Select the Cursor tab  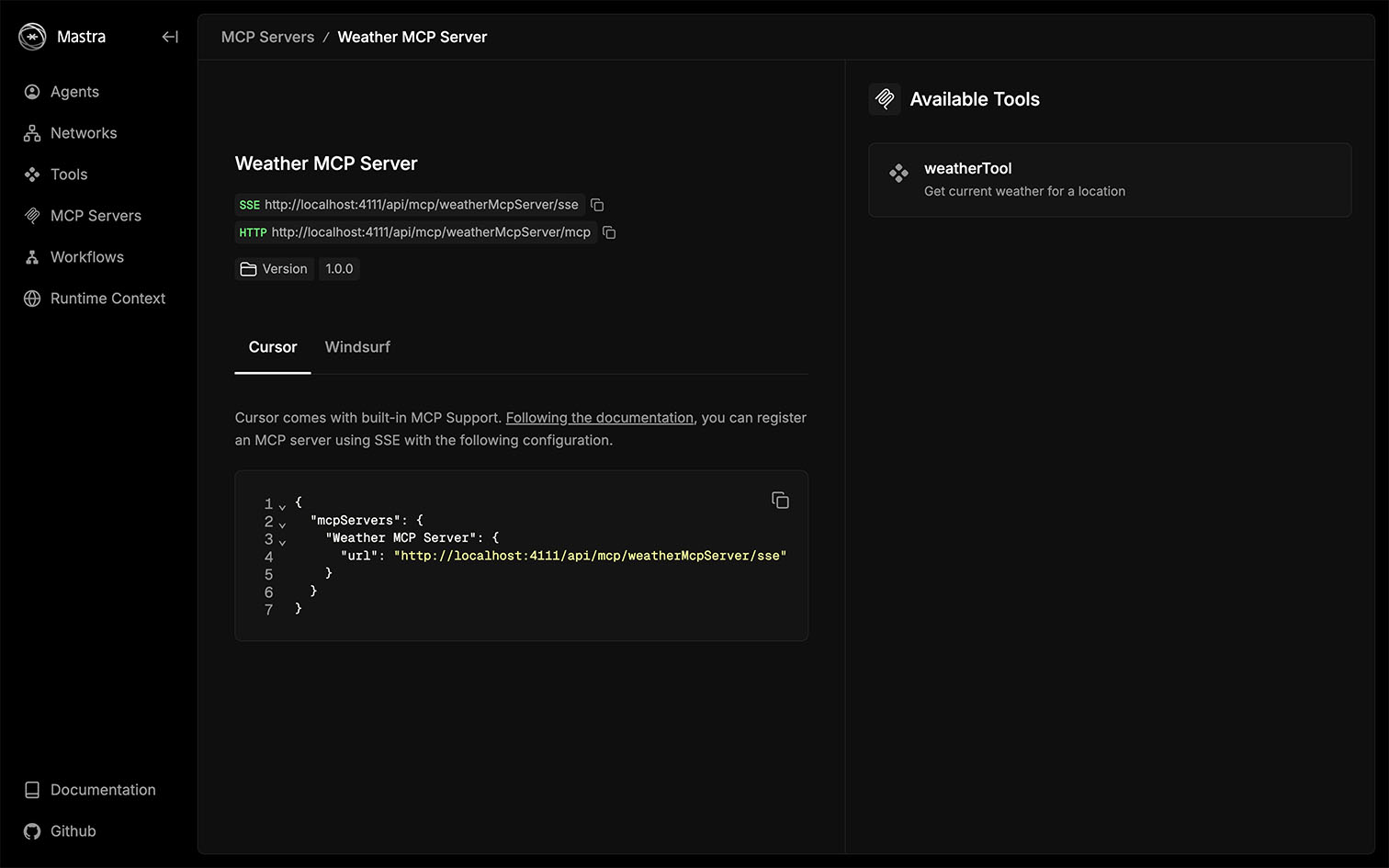273,347
